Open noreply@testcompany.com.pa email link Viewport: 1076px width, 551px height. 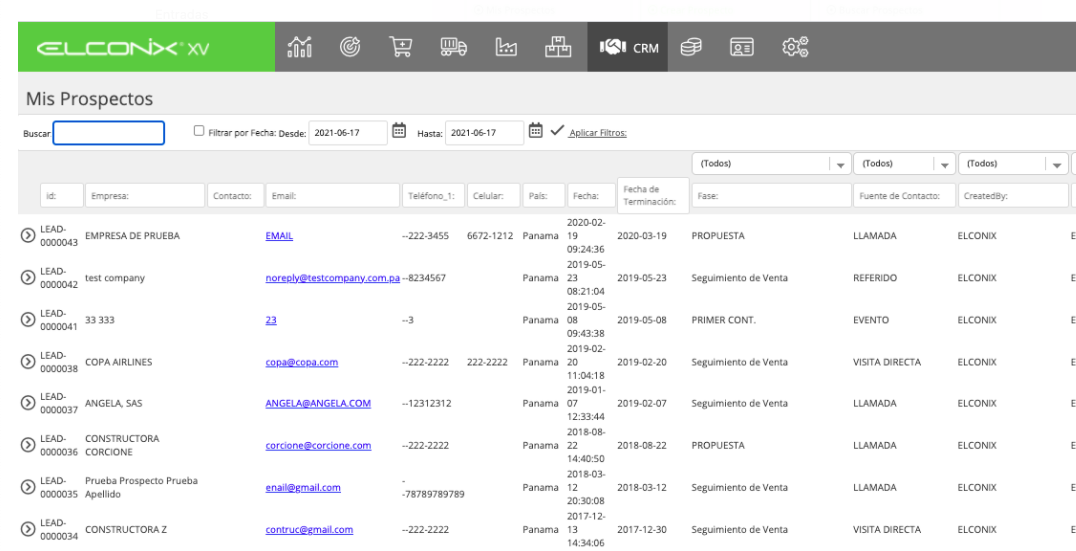pyautogui.click(x=333, y=278)
